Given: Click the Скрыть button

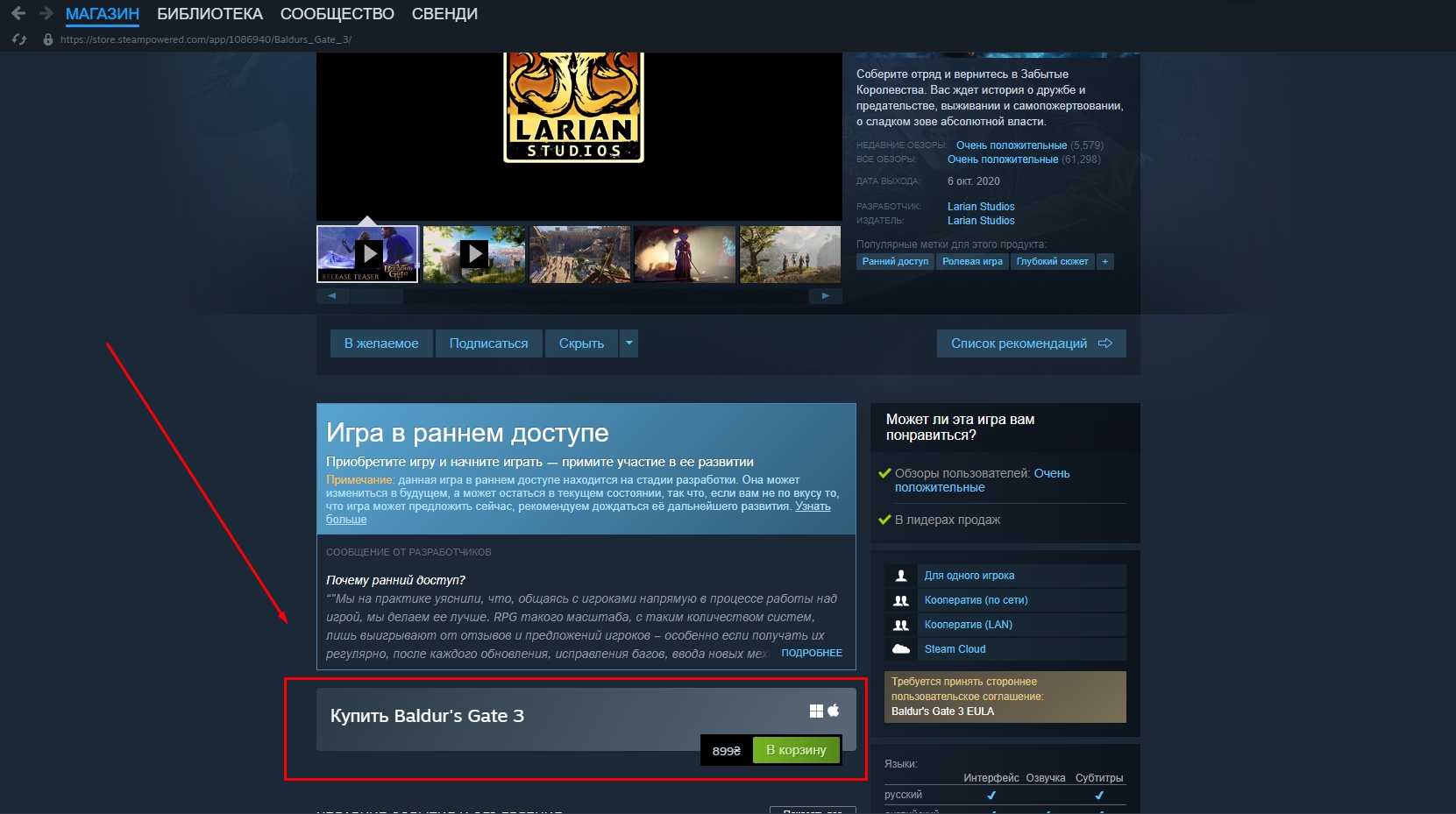Looking at the screenshot, I should (581, 343).
